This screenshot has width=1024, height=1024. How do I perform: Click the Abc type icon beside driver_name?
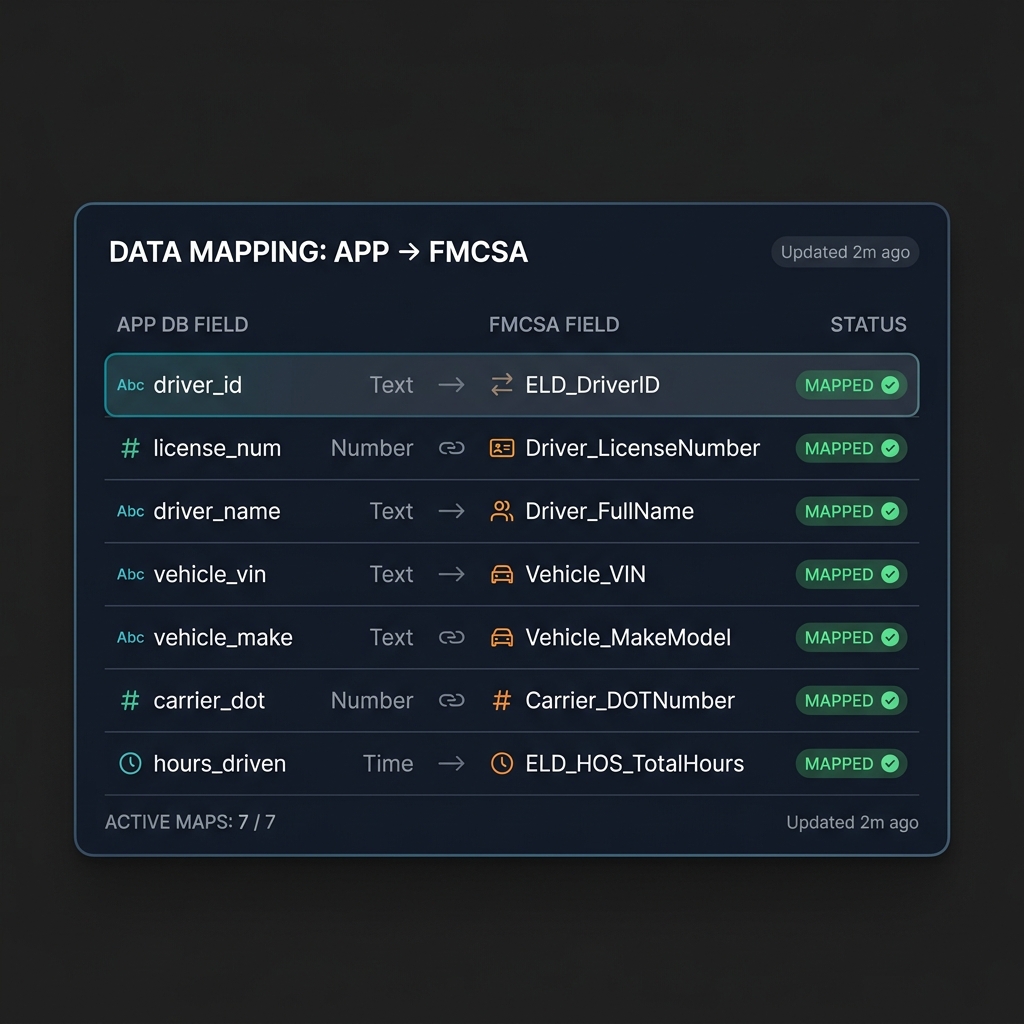131,511
